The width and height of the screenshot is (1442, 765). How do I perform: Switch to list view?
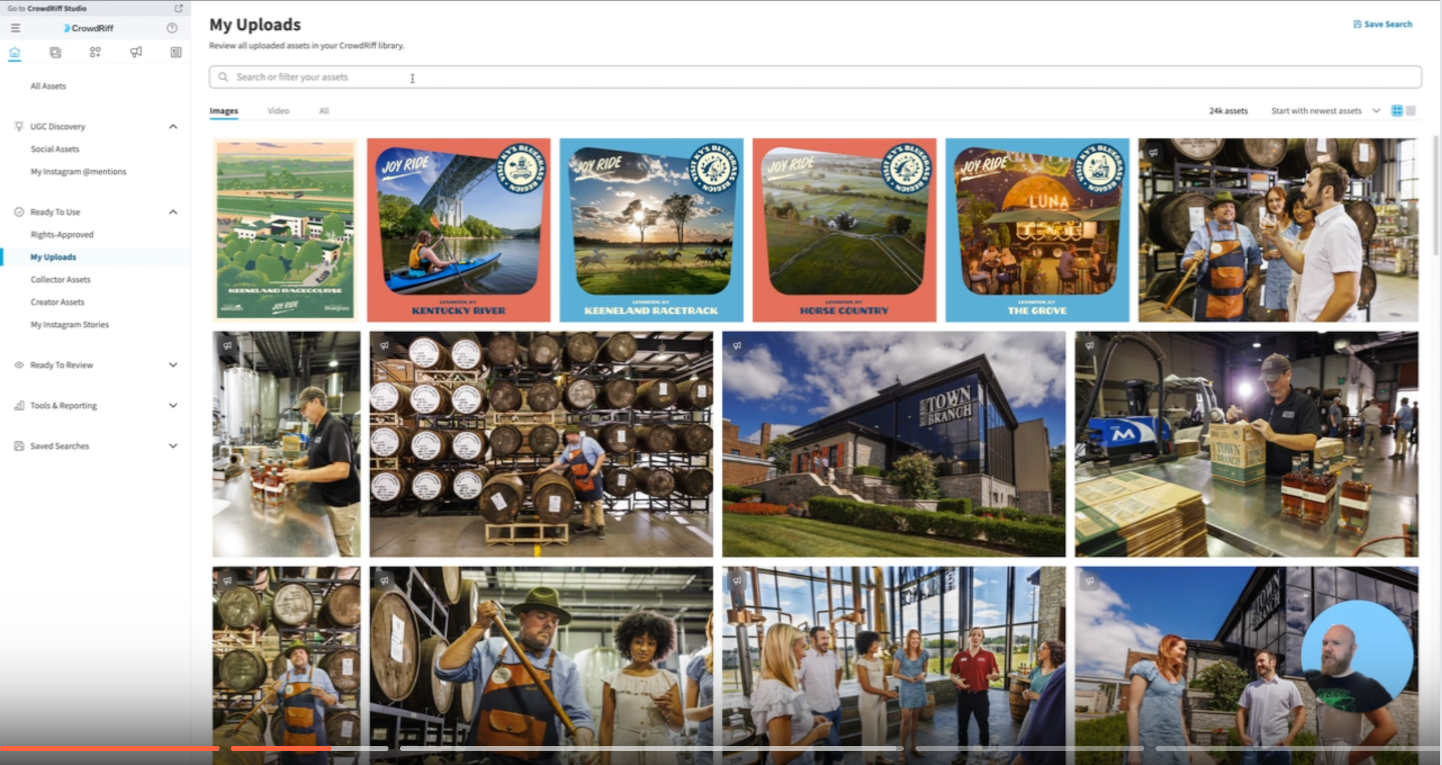click(1411, 111)
